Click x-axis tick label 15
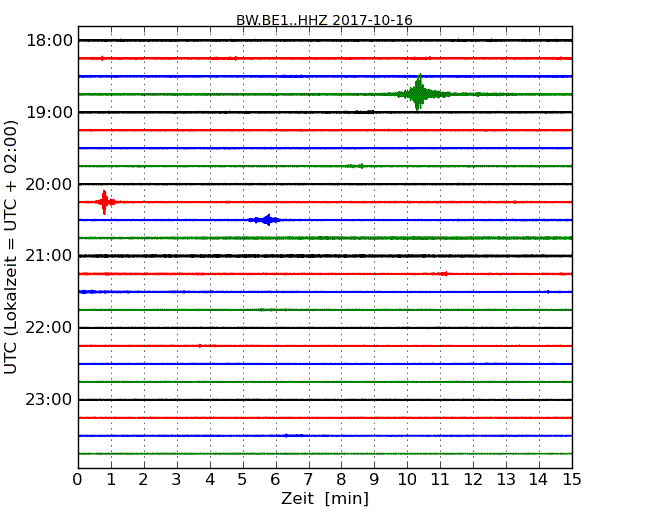This screenshot has height=520, width=650. pos(572,480)
